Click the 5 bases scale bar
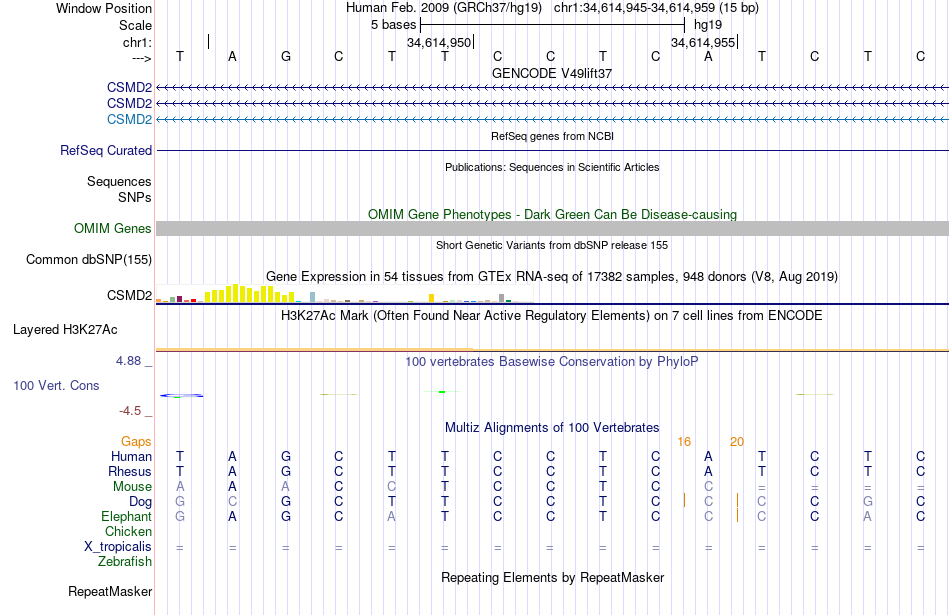The image size is (950, 615). pyautogui.click(x=552, y=25)
